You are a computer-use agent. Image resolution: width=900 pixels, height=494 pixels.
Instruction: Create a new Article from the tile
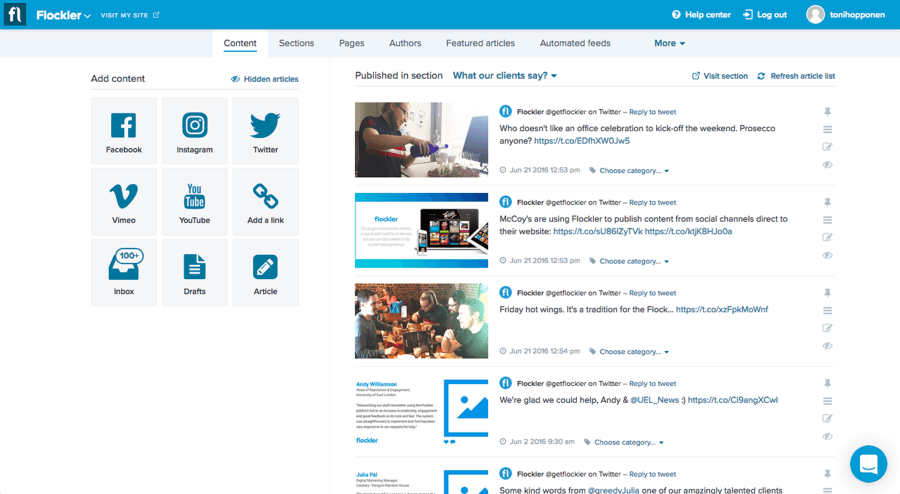[265, 273]
